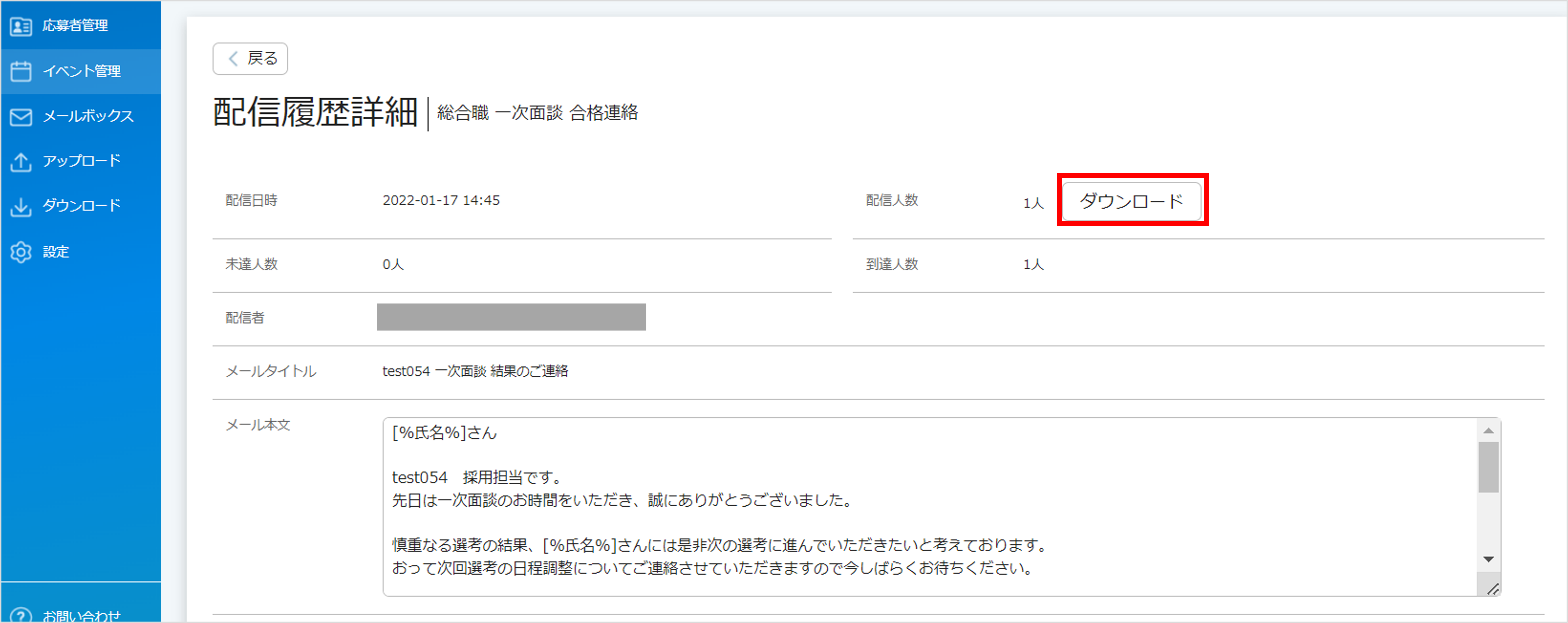The image size is (1568, 623).
Task: Click line test054 採用担当です。
Action: coord(477,477)
